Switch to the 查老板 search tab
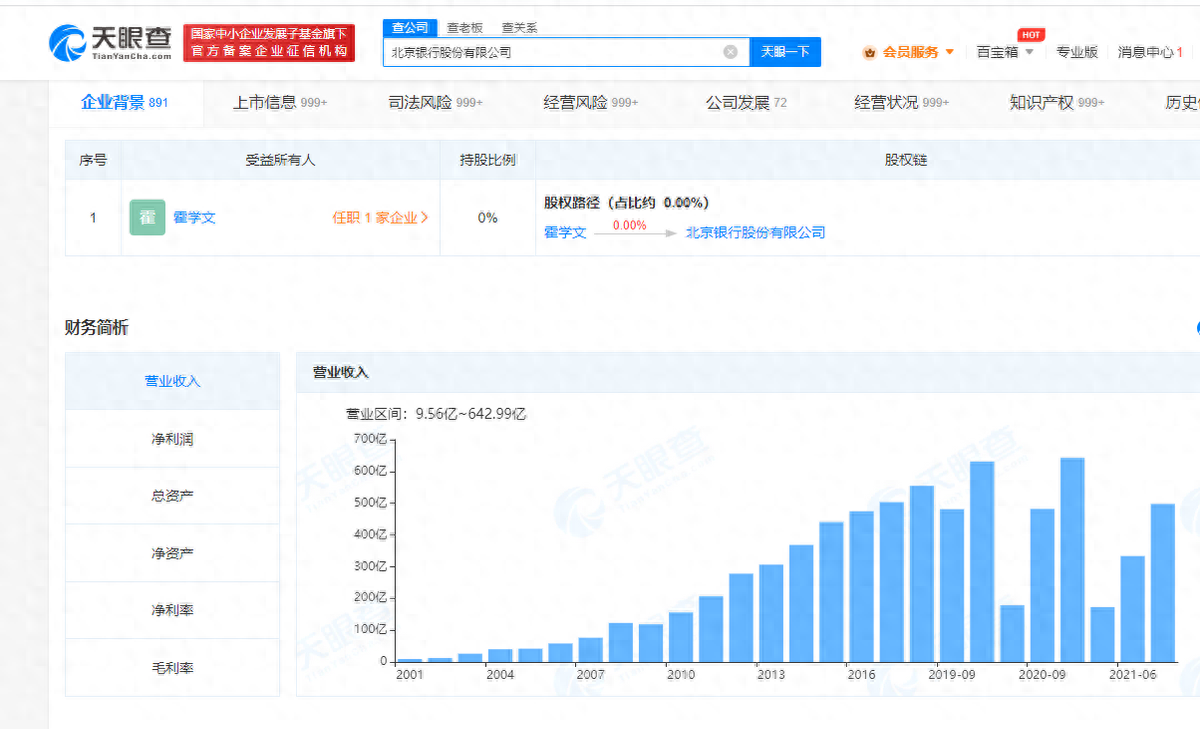Screen dimensions: 1200x729 click(x=464, y=28)
